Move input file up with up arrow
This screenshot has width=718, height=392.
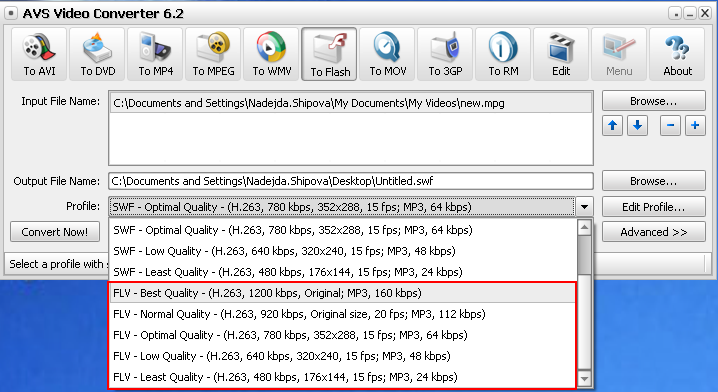click(x=613, y=125)
